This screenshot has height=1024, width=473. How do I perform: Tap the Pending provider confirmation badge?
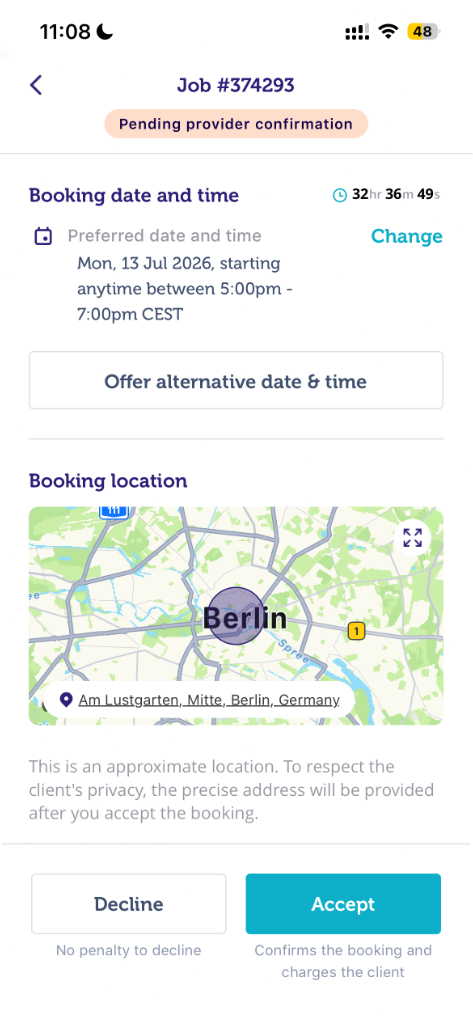[x=236, y=123]
